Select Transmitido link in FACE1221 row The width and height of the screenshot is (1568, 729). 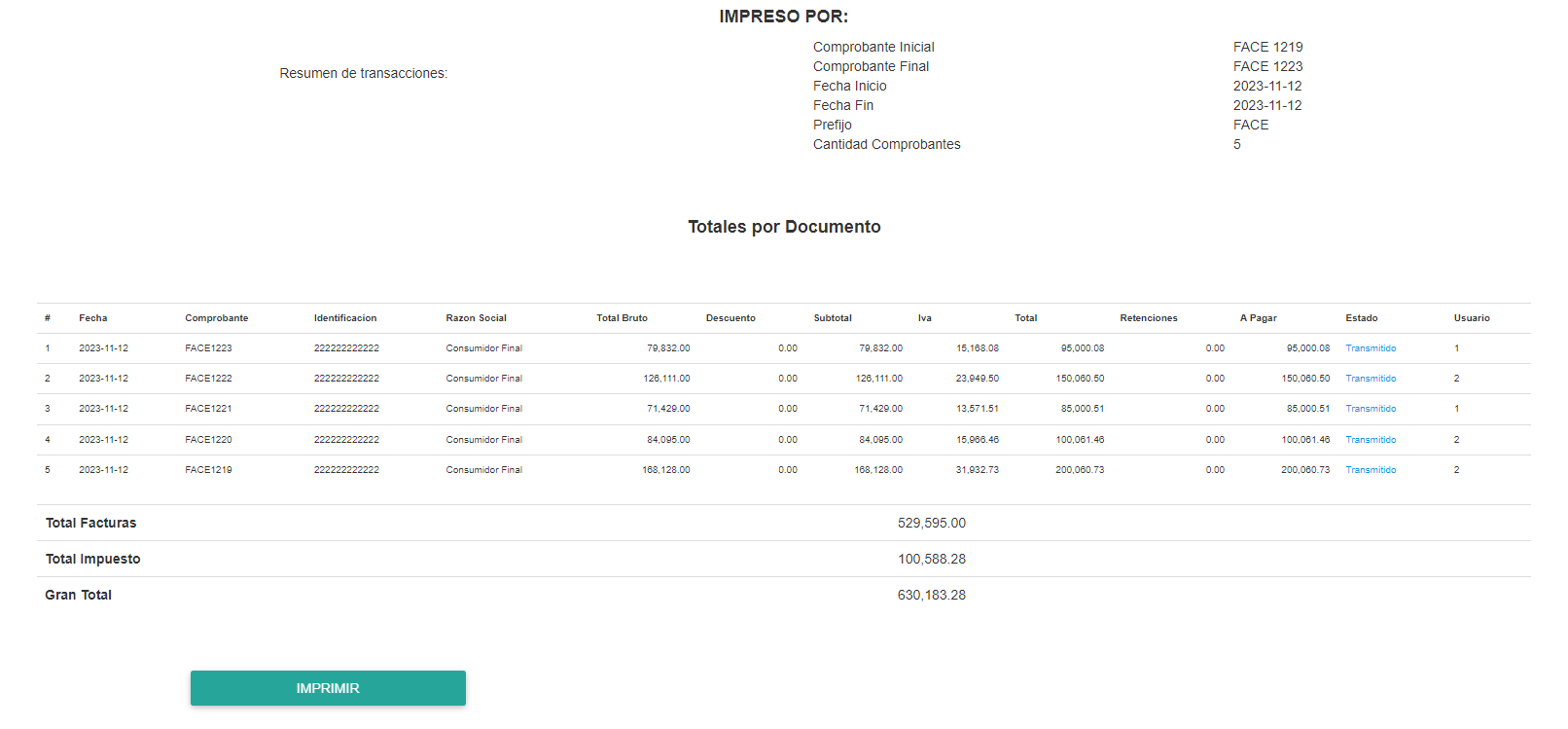click(x=1370, y=409)
